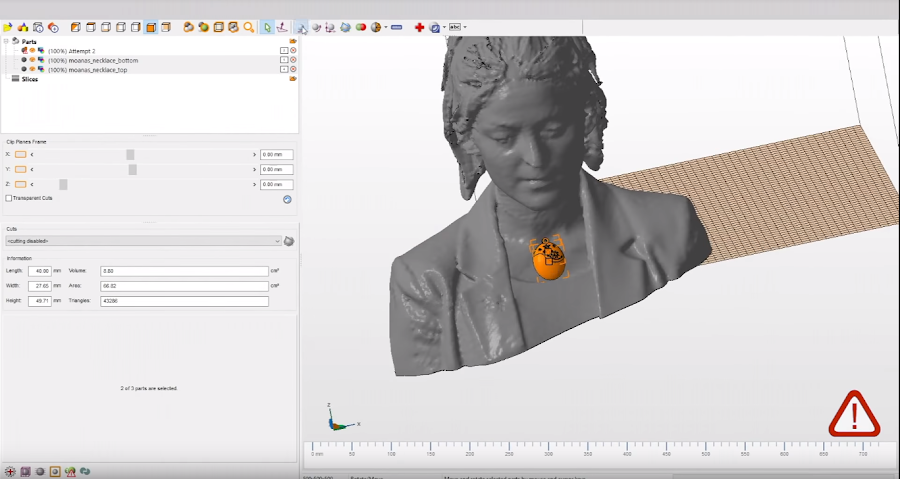Toggle visibility eye of Attempt 2
Screen dimensions: 900x479
pyautogui.click(x=33, y=50)
